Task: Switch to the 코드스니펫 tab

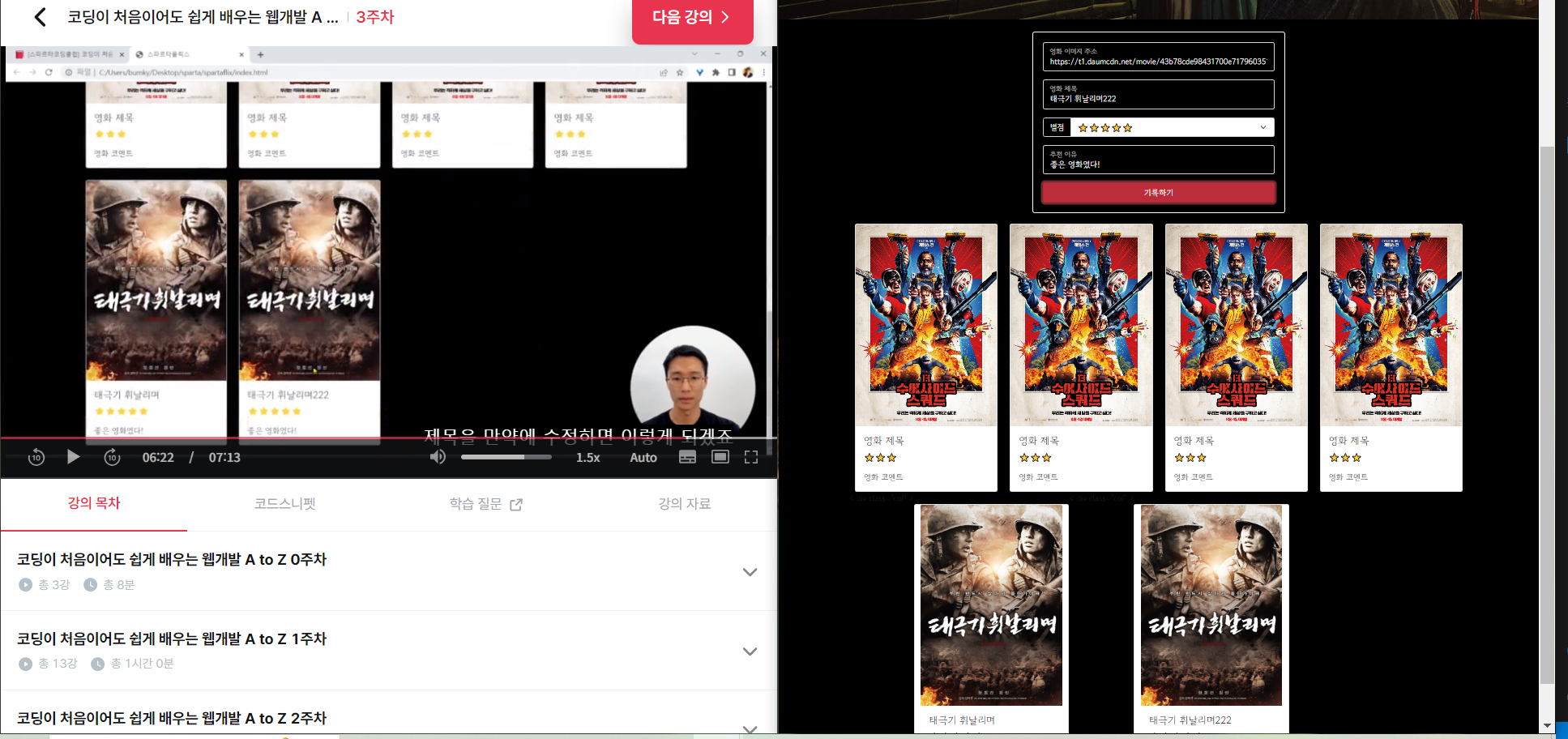Action: tap(285, 504)
